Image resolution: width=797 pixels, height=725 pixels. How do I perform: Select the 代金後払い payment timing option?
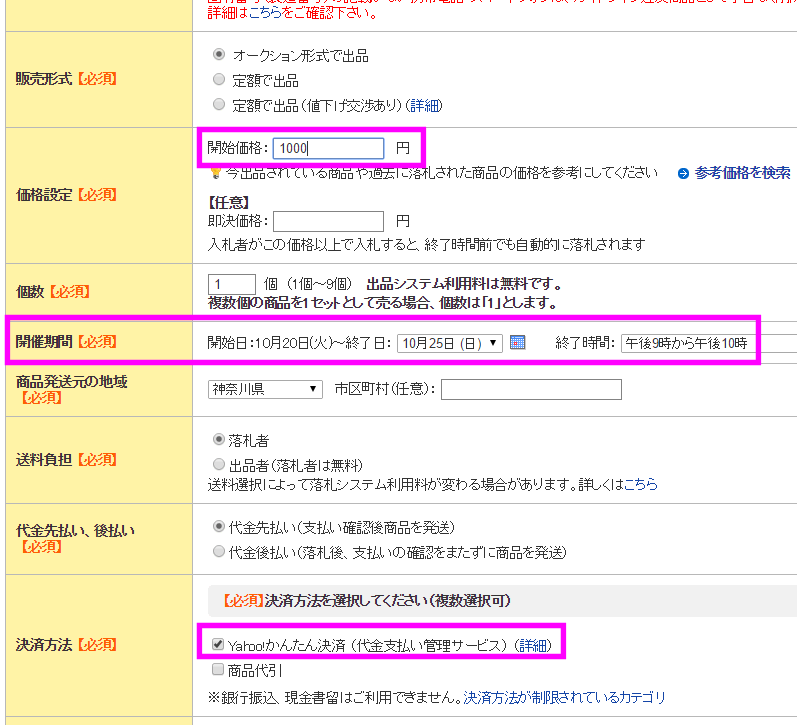pyautogui.click(x=219, y=552)
